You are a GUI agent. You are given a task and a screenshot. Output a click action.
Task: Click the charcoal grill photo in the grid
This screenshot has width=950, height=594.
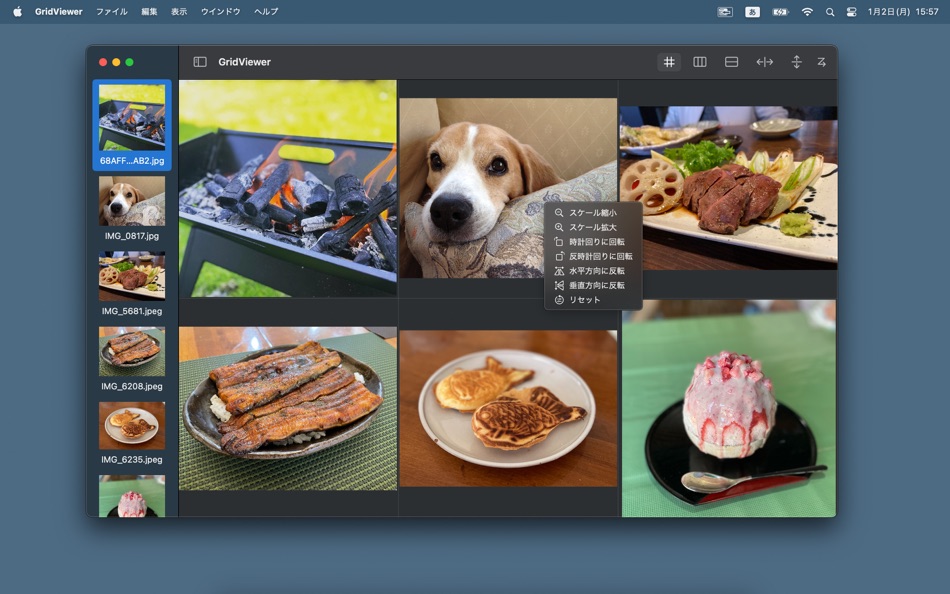[288, 189]
